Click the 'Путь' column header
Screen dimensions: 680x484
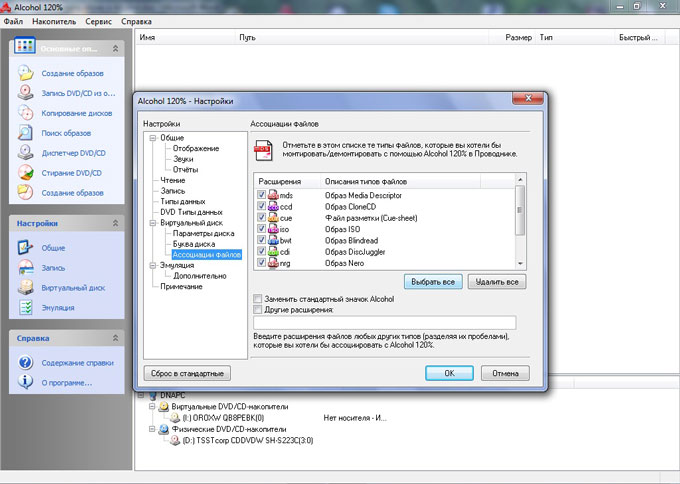[x=362, y=37]
